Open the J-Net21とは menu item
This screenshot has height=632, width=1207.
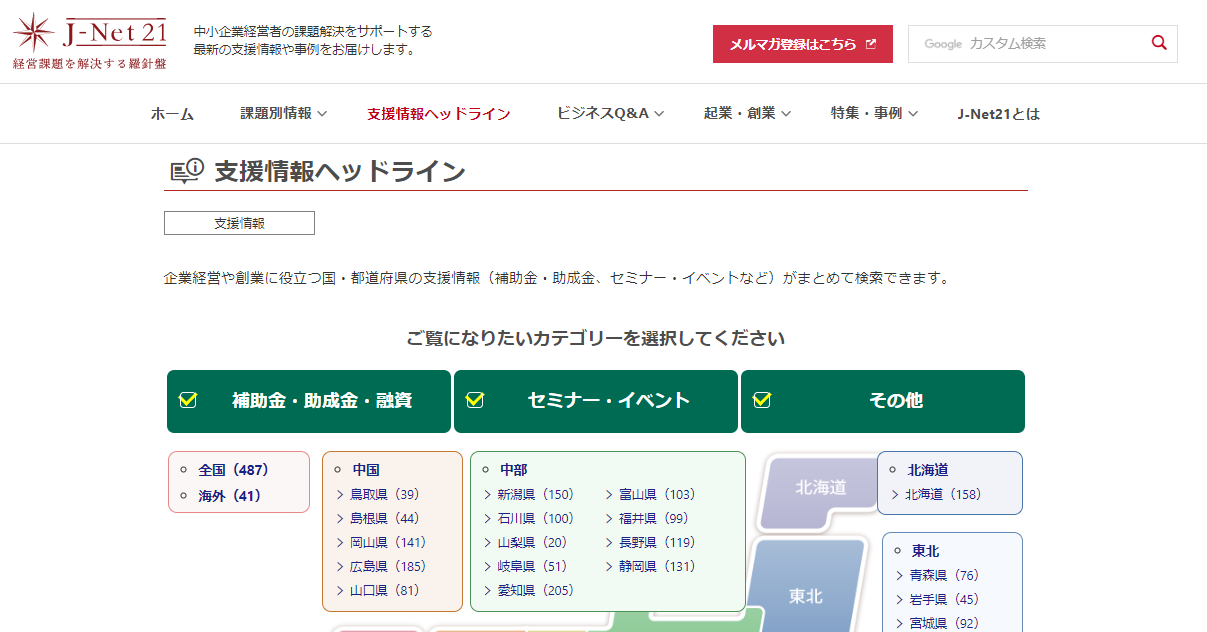pyautogui.click(x=998, y=114)
